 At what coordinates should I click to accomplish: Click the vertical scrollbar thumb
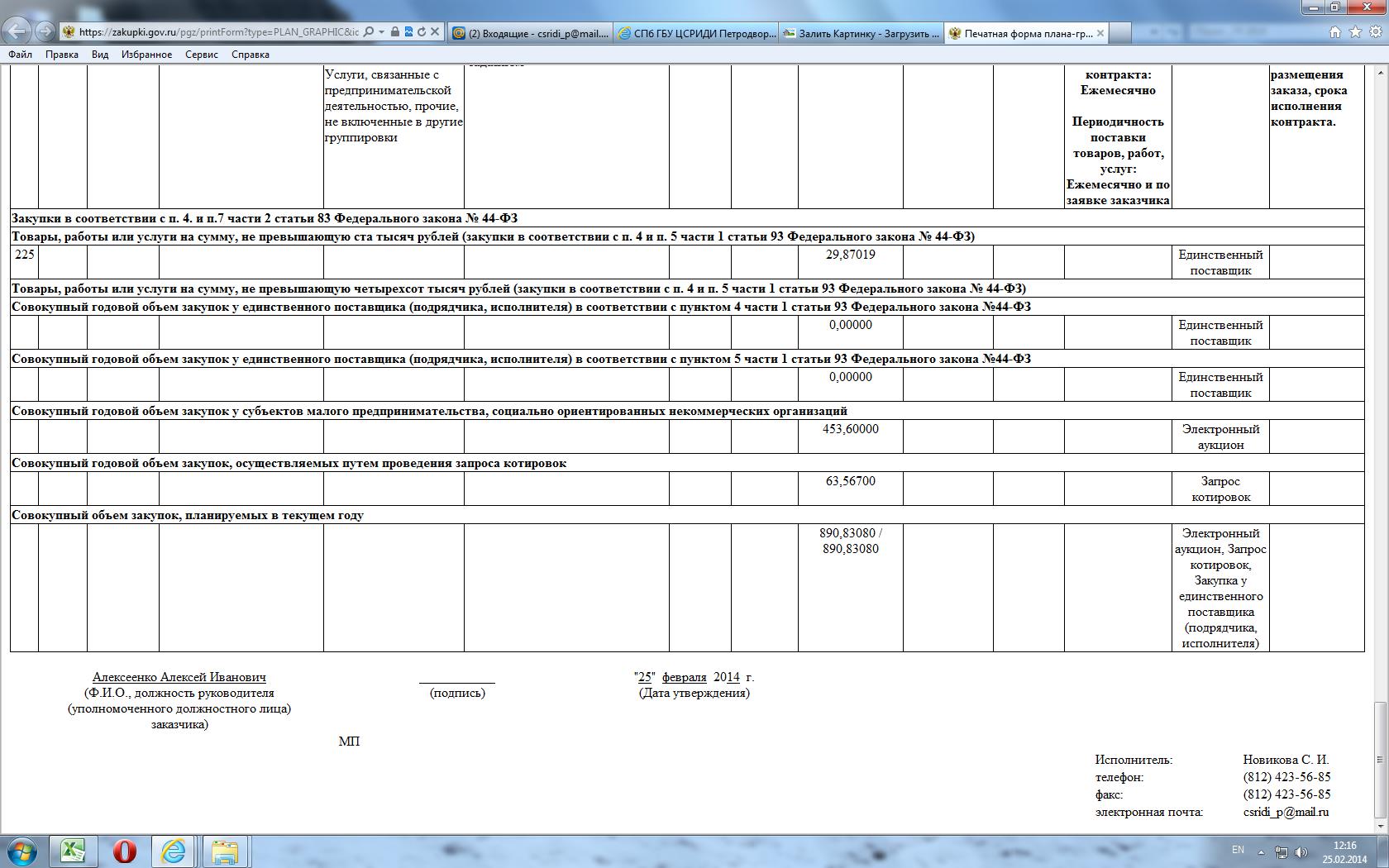coord(1379,759)
